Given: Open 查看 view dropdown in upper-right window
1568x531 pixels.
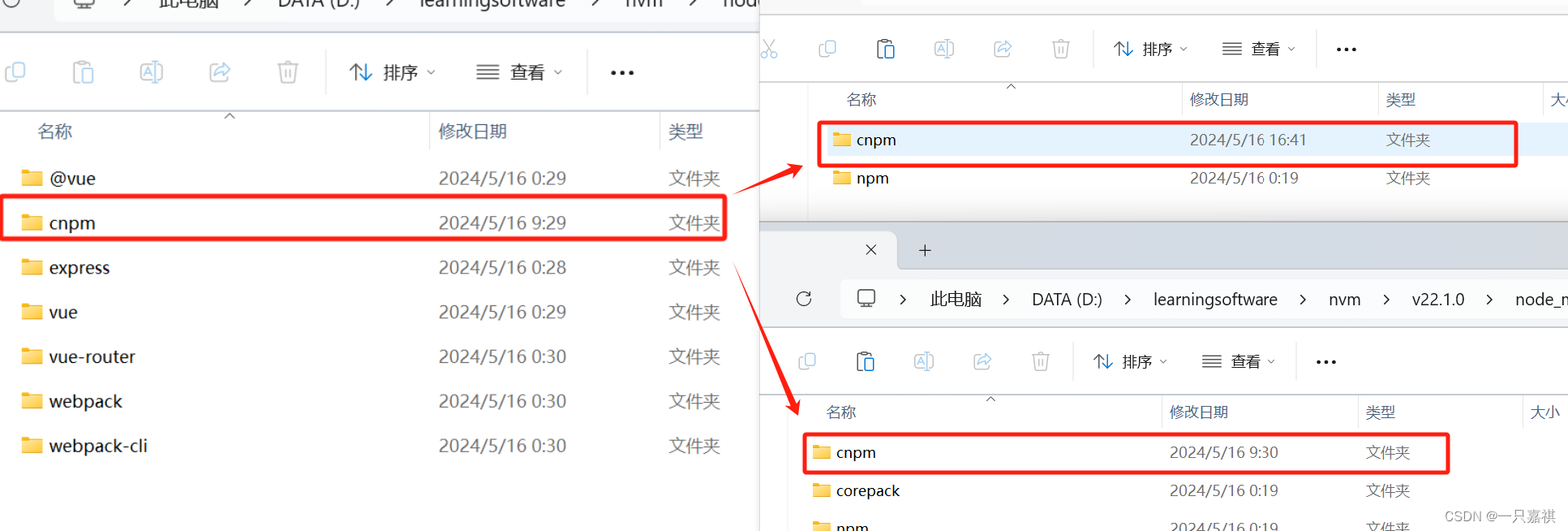Looking at the screenshot, I should (1259, 49).
